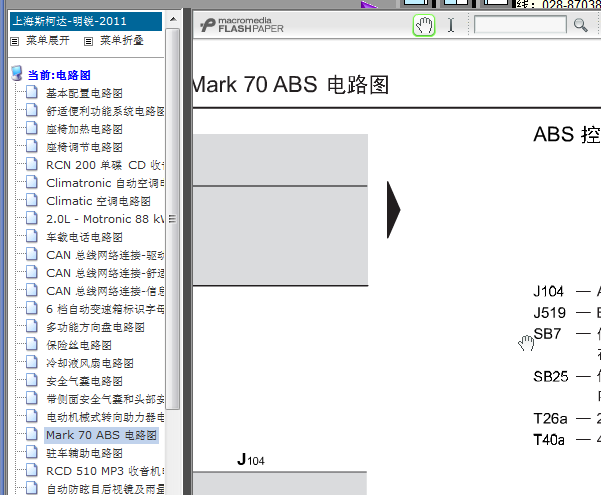This screenshot has width=601, height=495.
Task: Click page icon beside 基本配置电路图
Action: coord(31,92)
